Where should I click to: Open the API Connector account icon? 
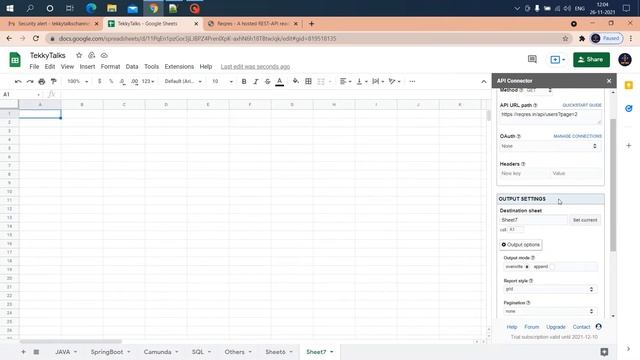point(598,327)
